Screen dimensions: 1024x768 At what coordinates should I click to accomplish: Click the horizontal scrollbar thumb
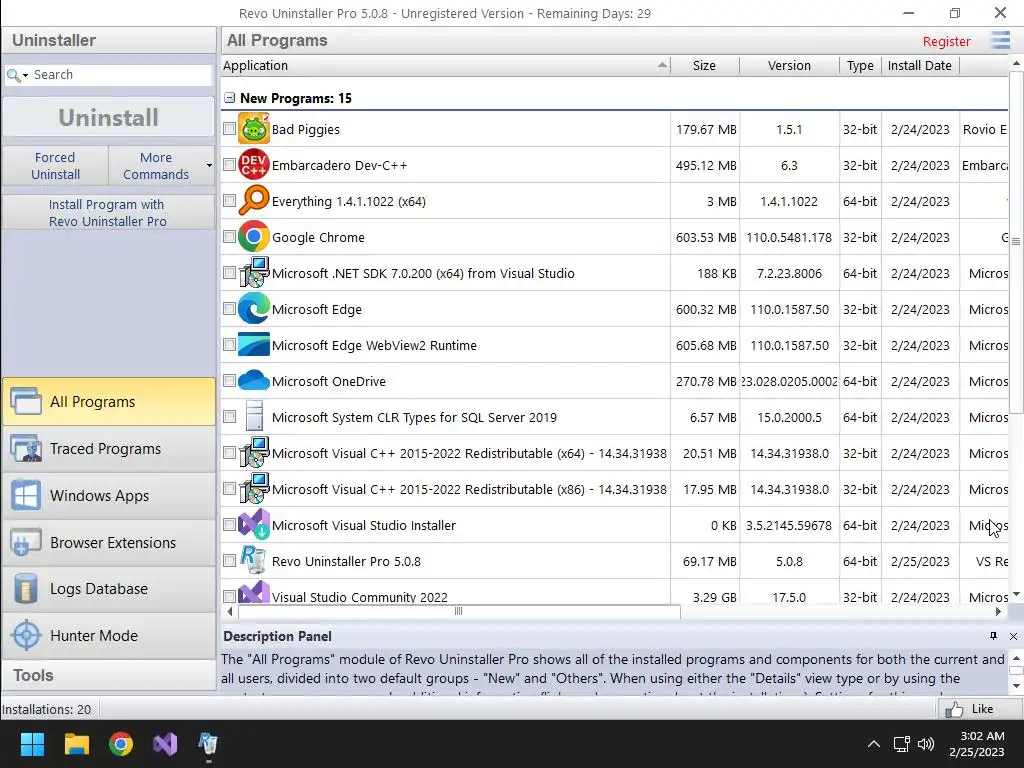459,611
